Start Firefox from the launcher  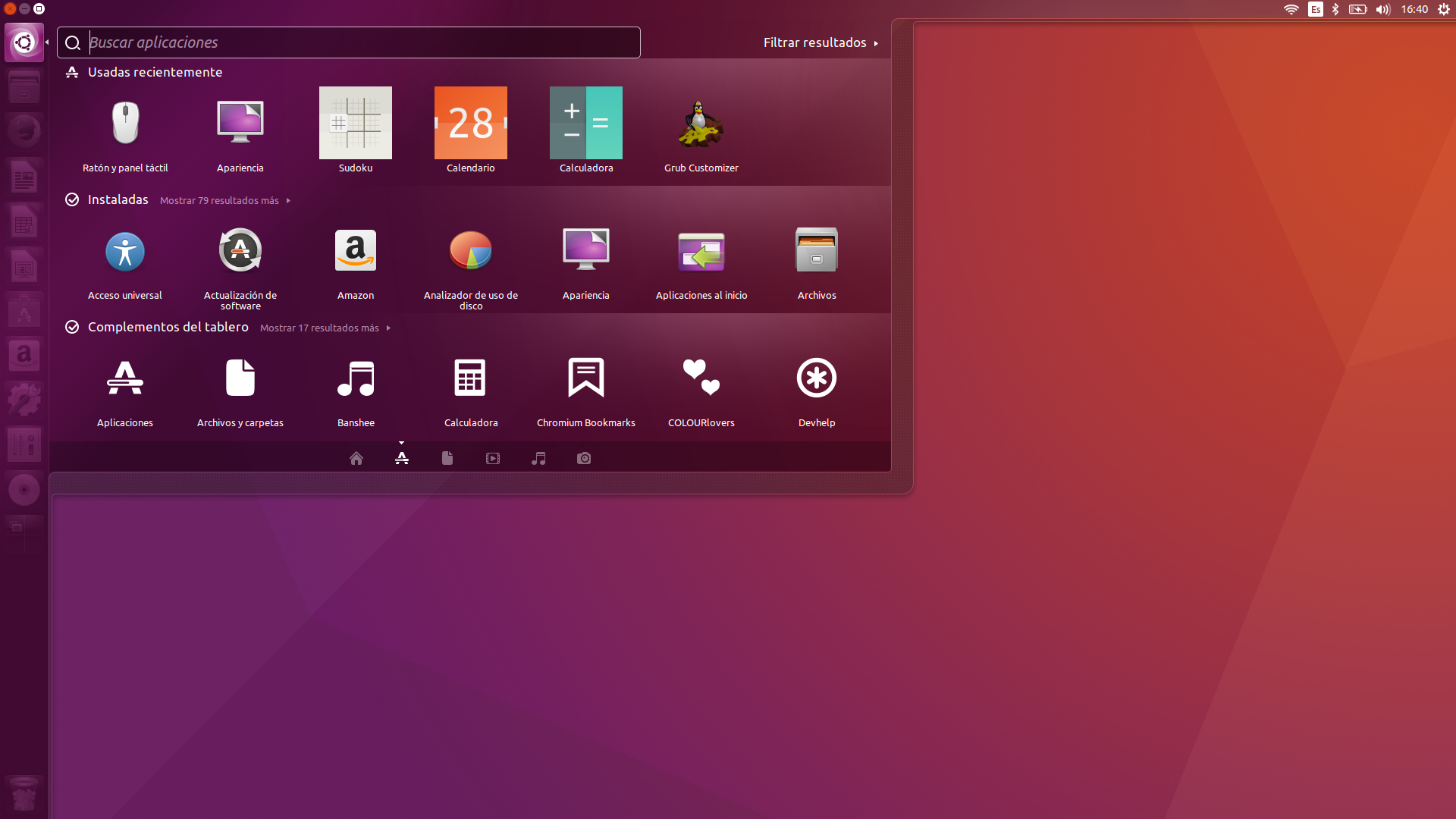pos(24,130)
